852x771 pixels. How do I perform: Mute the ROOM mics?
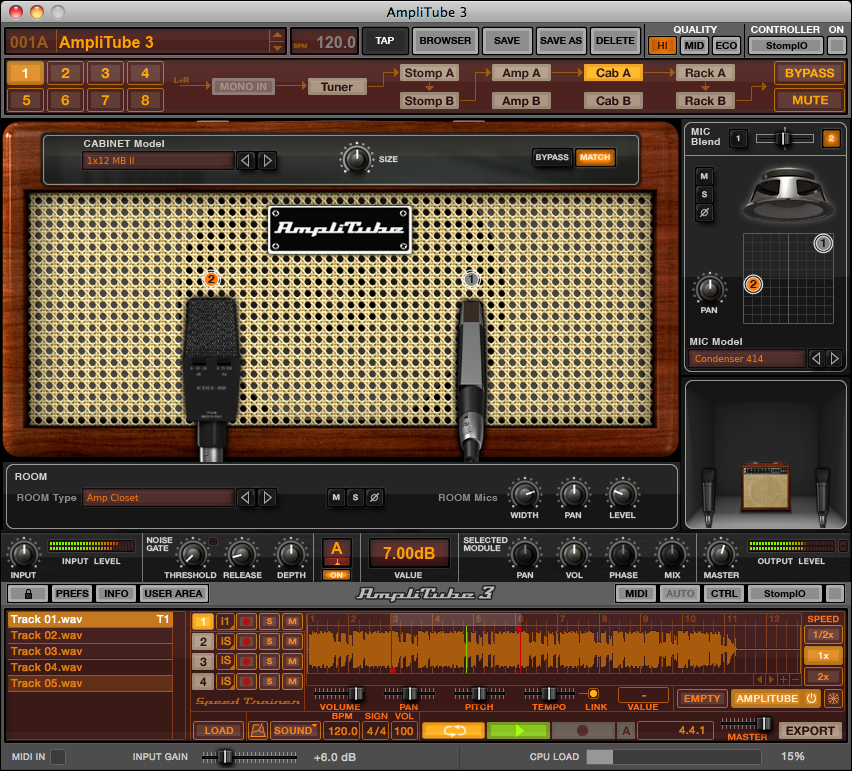(x=336, y=497)
